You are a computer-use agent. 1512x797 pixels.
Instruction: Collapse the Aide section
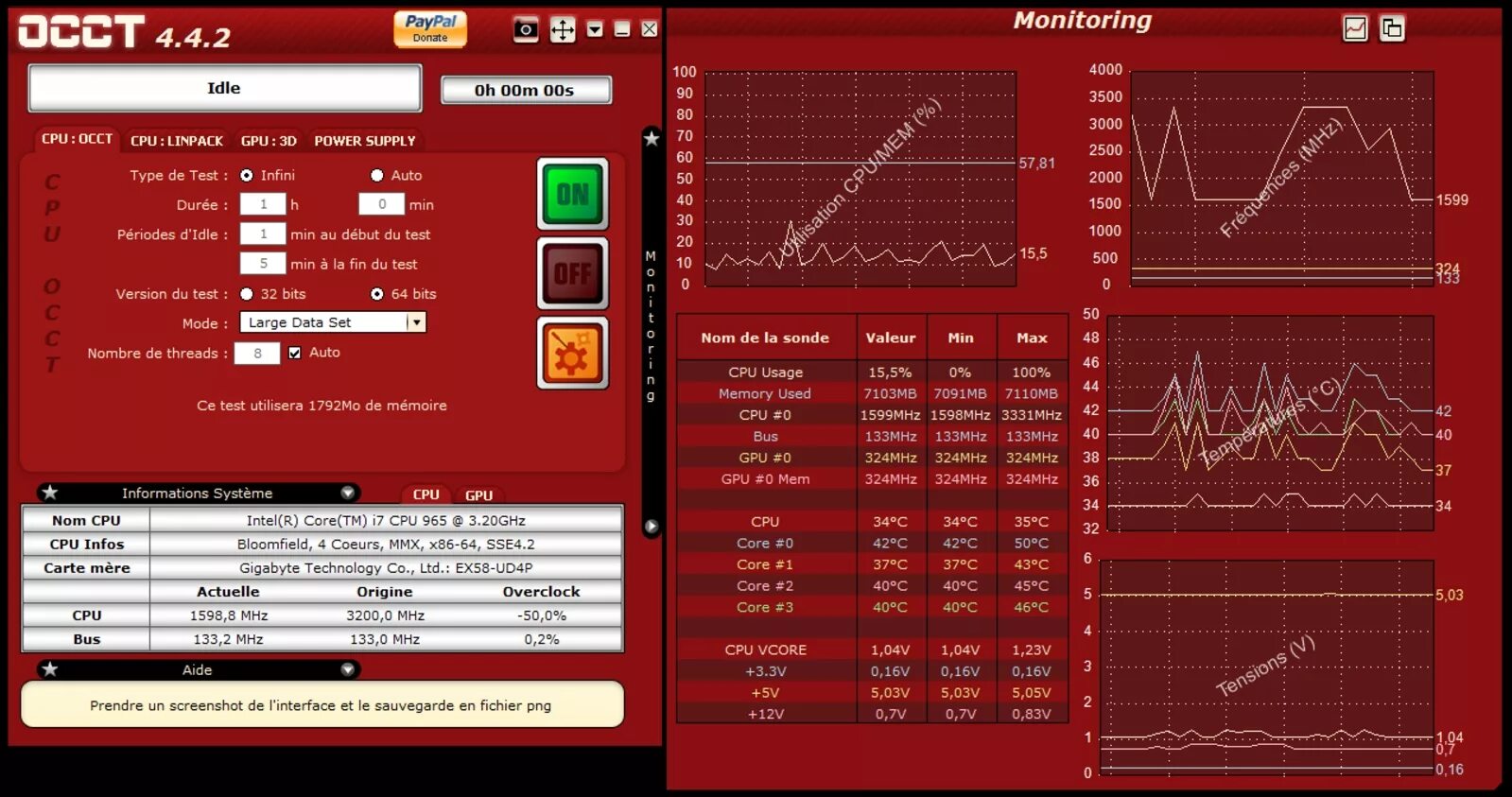click(x=348, y=669)
